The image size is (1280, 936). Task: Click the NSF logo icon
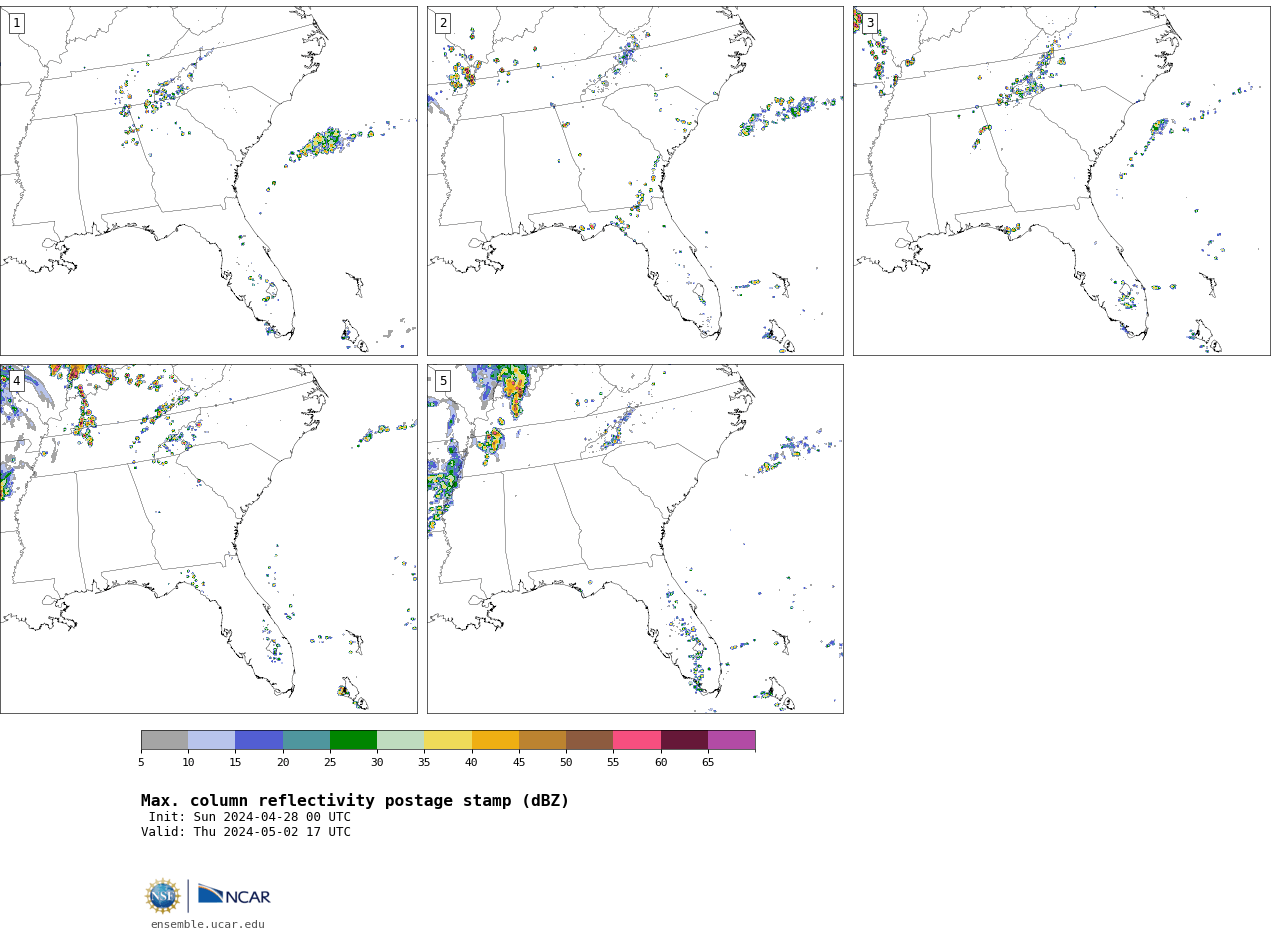tap(163, 896)
